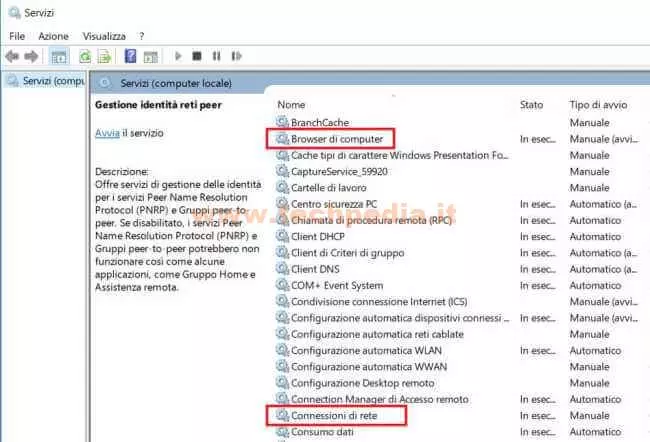Screen dimensions: 650x442
Task: Sort by the Tipo di avvio column
Action: 598,104
